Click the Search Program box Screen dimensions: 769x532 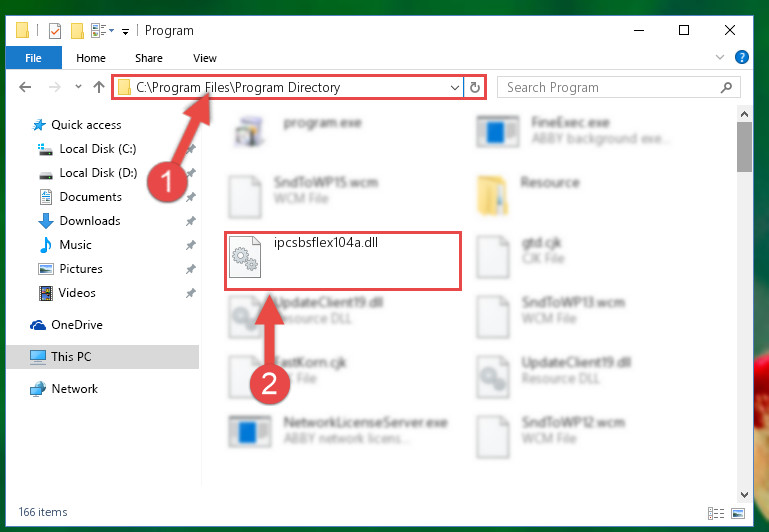[618, 87]
